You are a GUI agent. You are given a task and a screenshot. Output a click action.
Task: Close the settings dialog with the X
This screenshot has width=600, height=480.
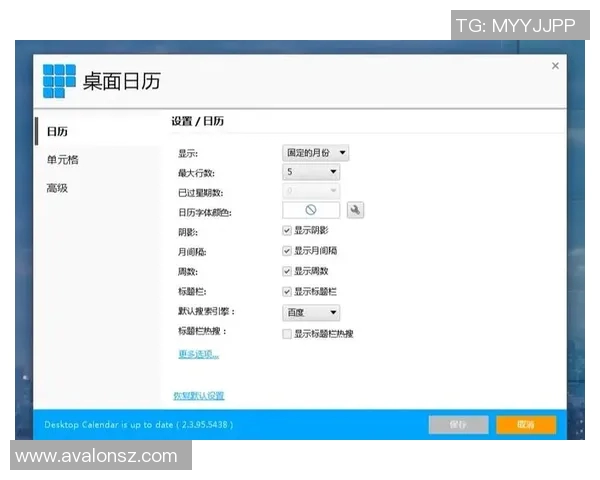[555, 66]
